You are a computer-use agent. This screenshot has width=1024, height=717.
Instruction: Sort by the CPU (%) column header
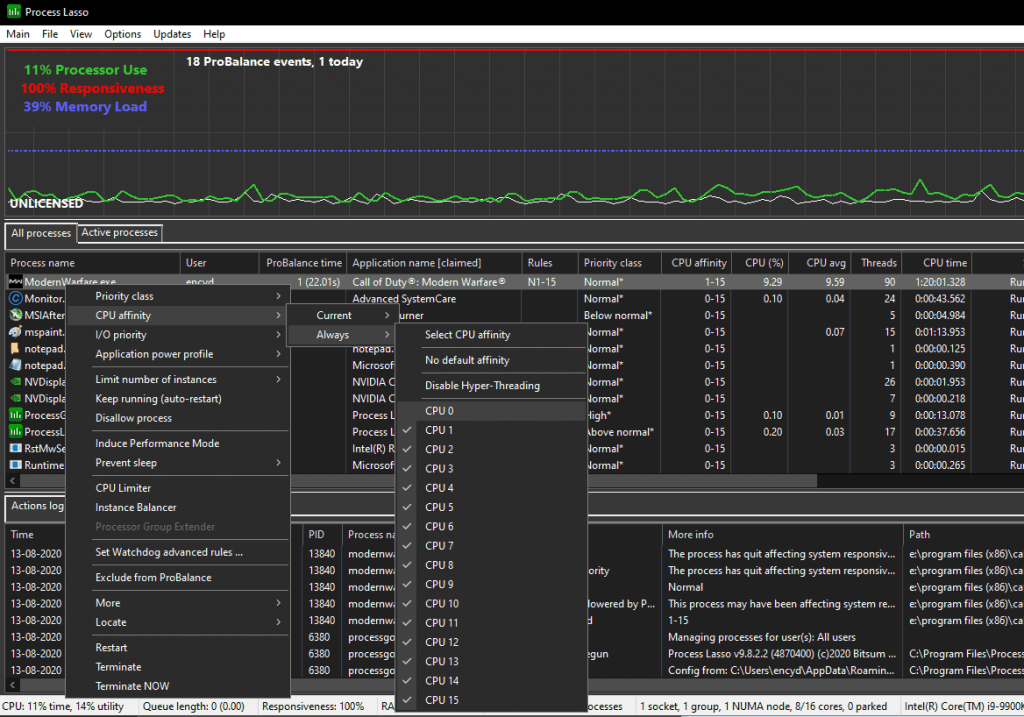[760, 263]
